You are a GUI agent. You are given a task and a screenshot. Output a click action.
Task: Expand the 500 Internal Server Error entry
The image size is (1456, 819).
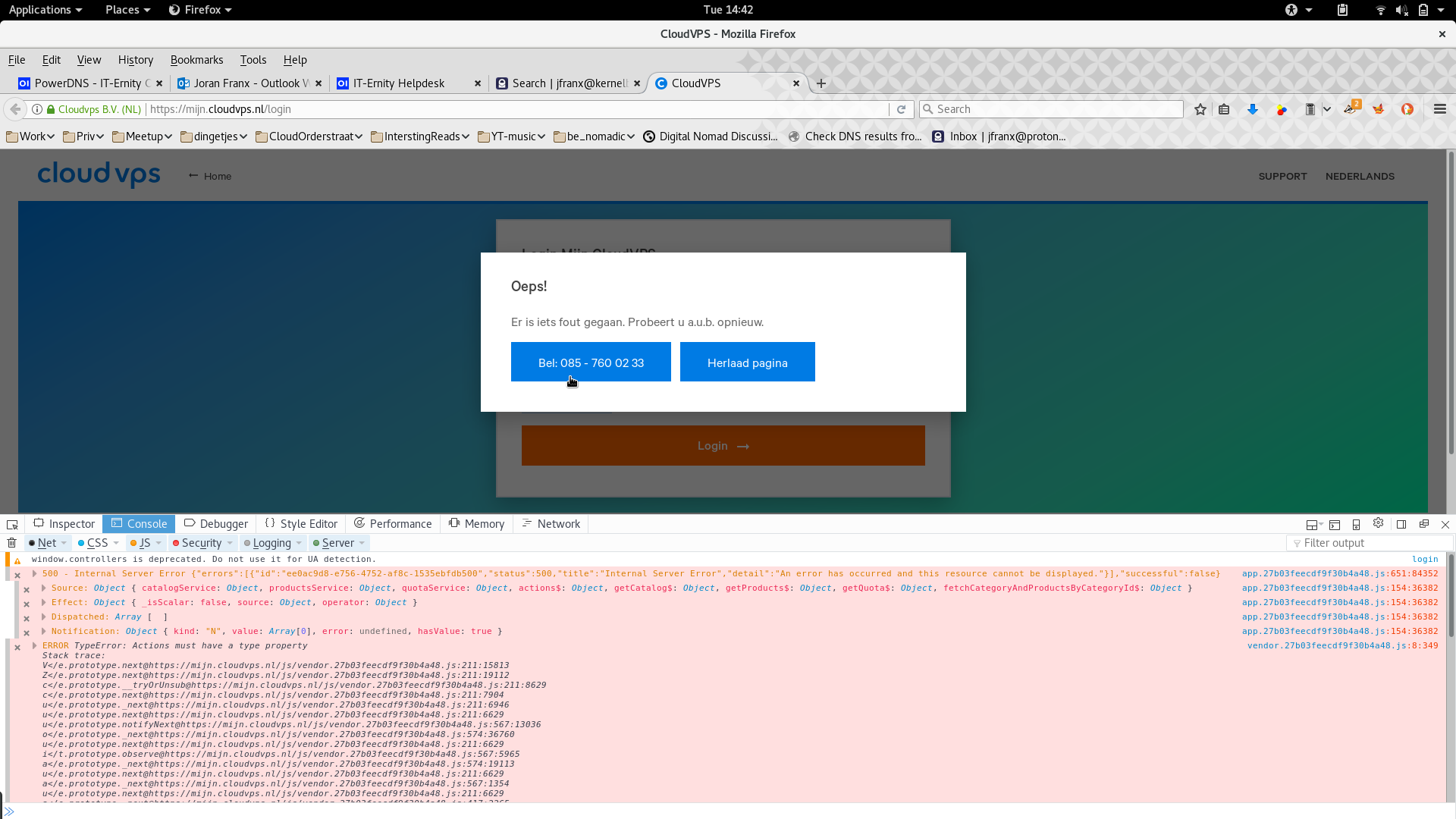(x=34, y=574)
